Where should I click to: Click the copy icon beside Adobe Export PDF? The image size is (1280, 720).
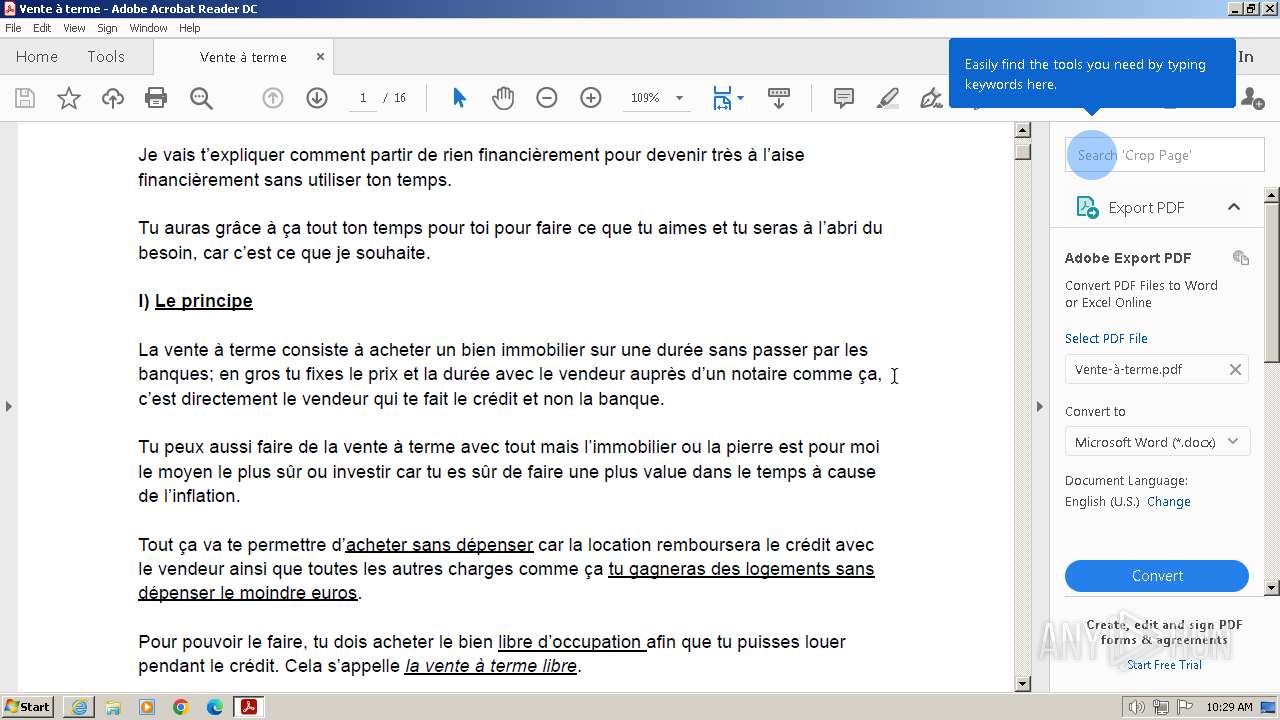[1241, 258]
